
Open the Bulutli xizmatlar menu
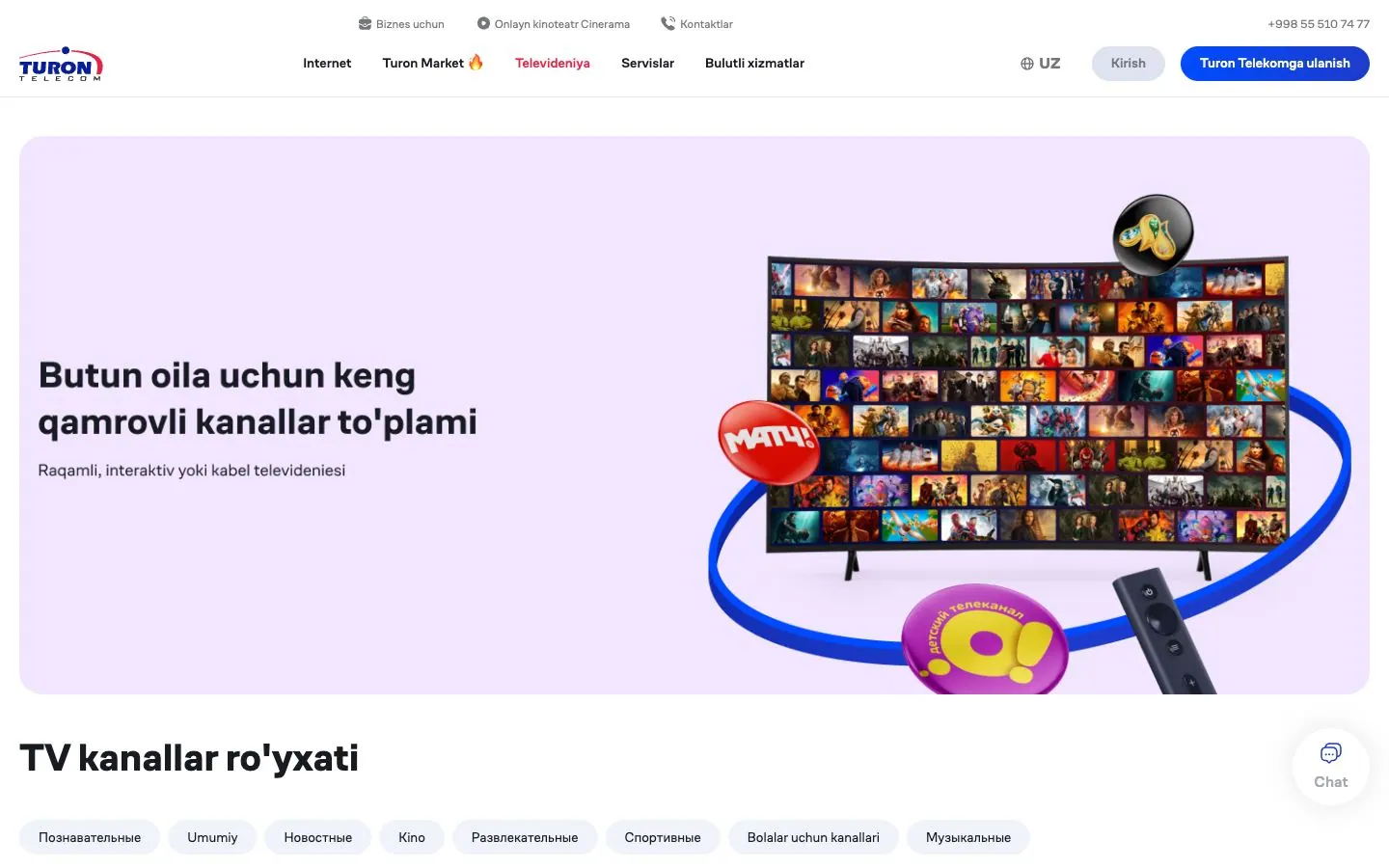(754, 63)
